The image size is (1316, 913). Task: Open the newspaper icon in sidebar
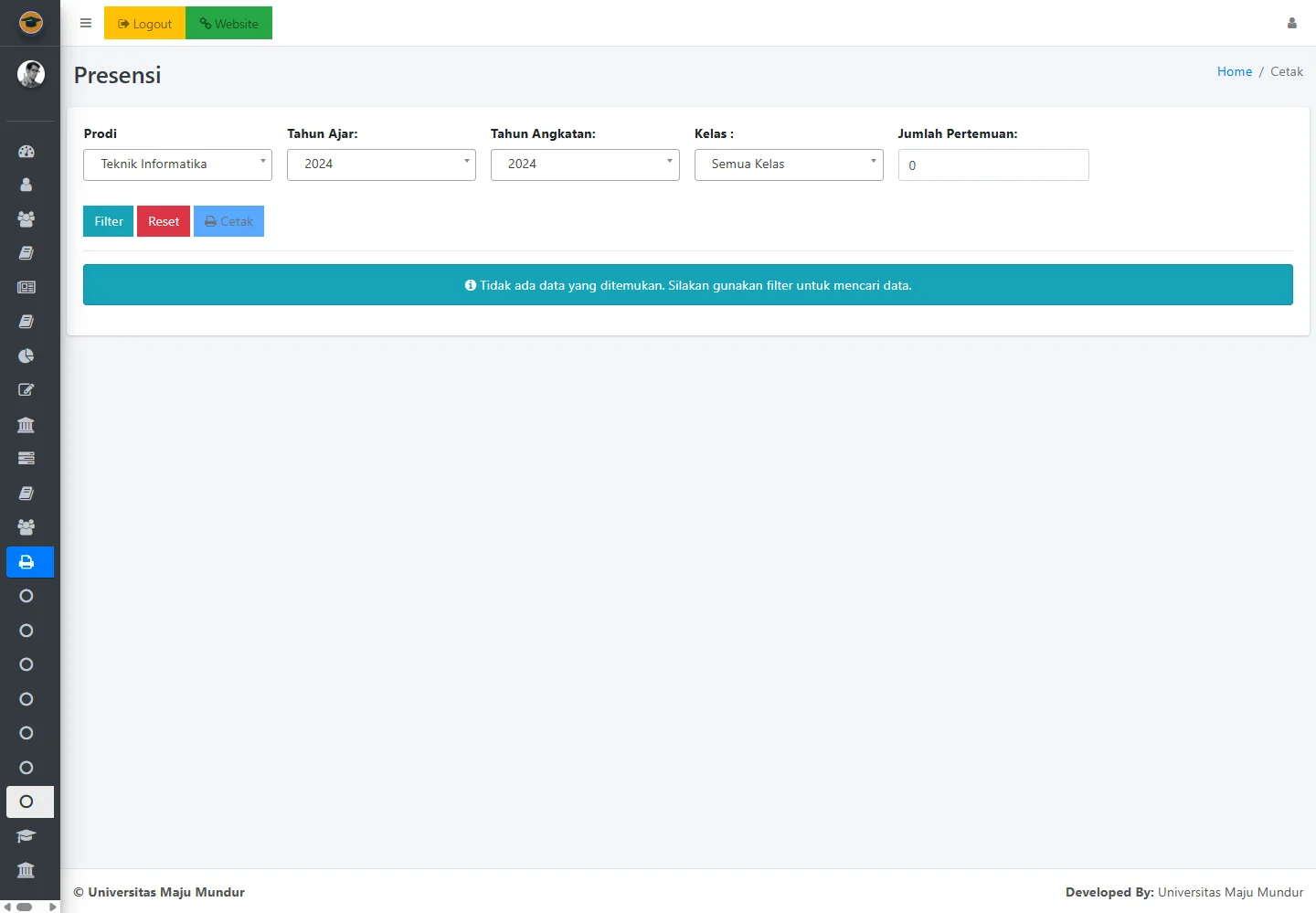27,287
